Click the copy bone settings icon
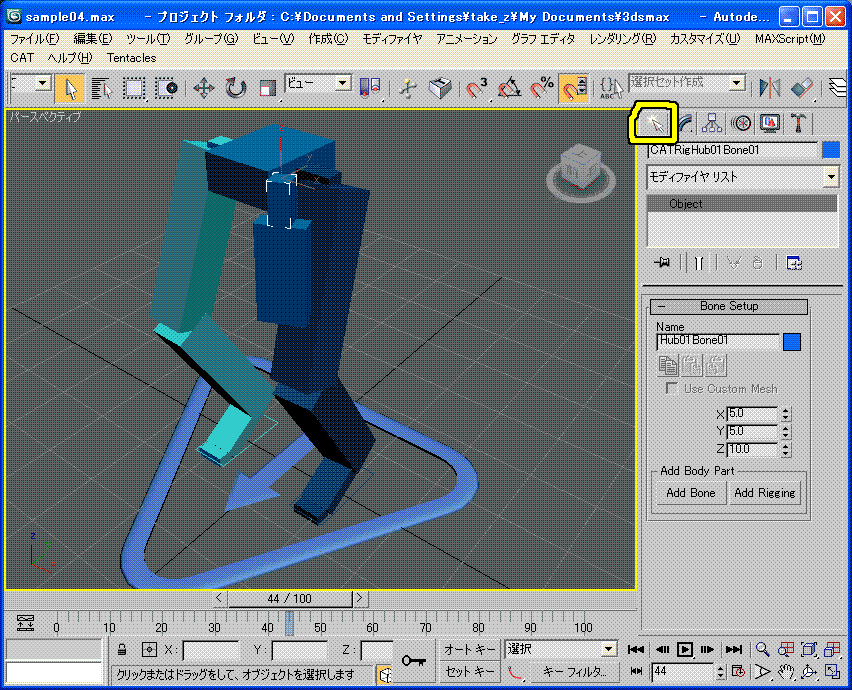This screenshot has height=690, width=852. (x=668, y=366)
